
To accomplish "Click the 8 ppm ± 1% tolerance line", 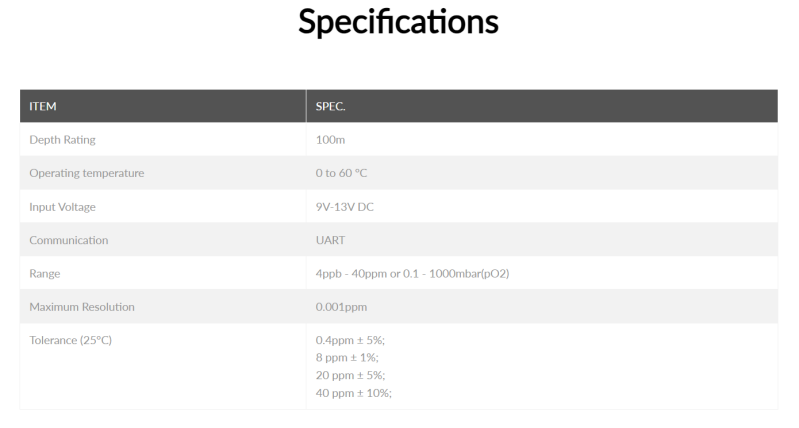I will pyautogui.click(x=346, y=358).
